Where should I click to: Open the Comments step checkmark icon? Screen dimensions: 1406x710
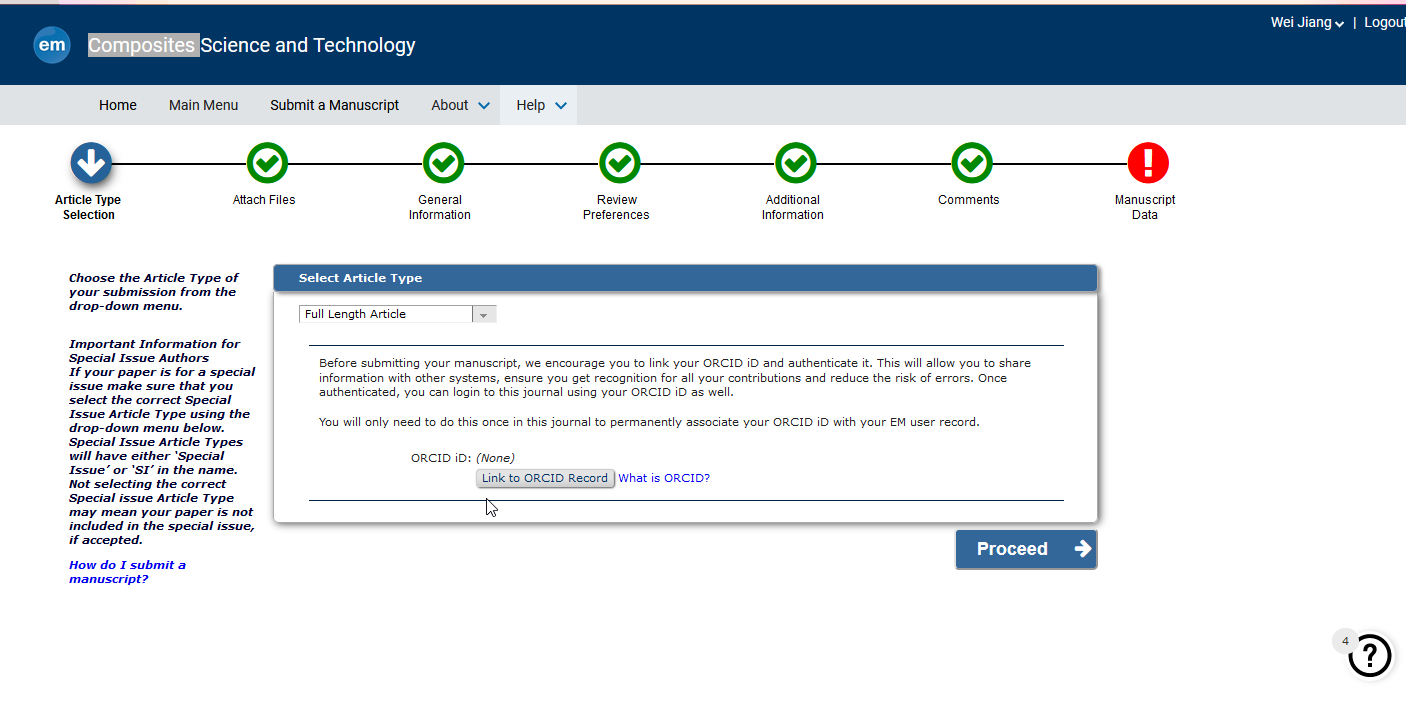[971, 163]
